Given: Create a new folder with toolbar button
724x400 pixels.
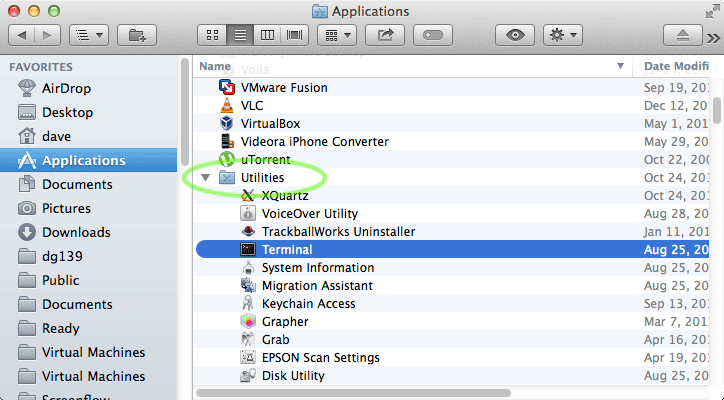Looking at the screenshot, I should tap(137, 35).
